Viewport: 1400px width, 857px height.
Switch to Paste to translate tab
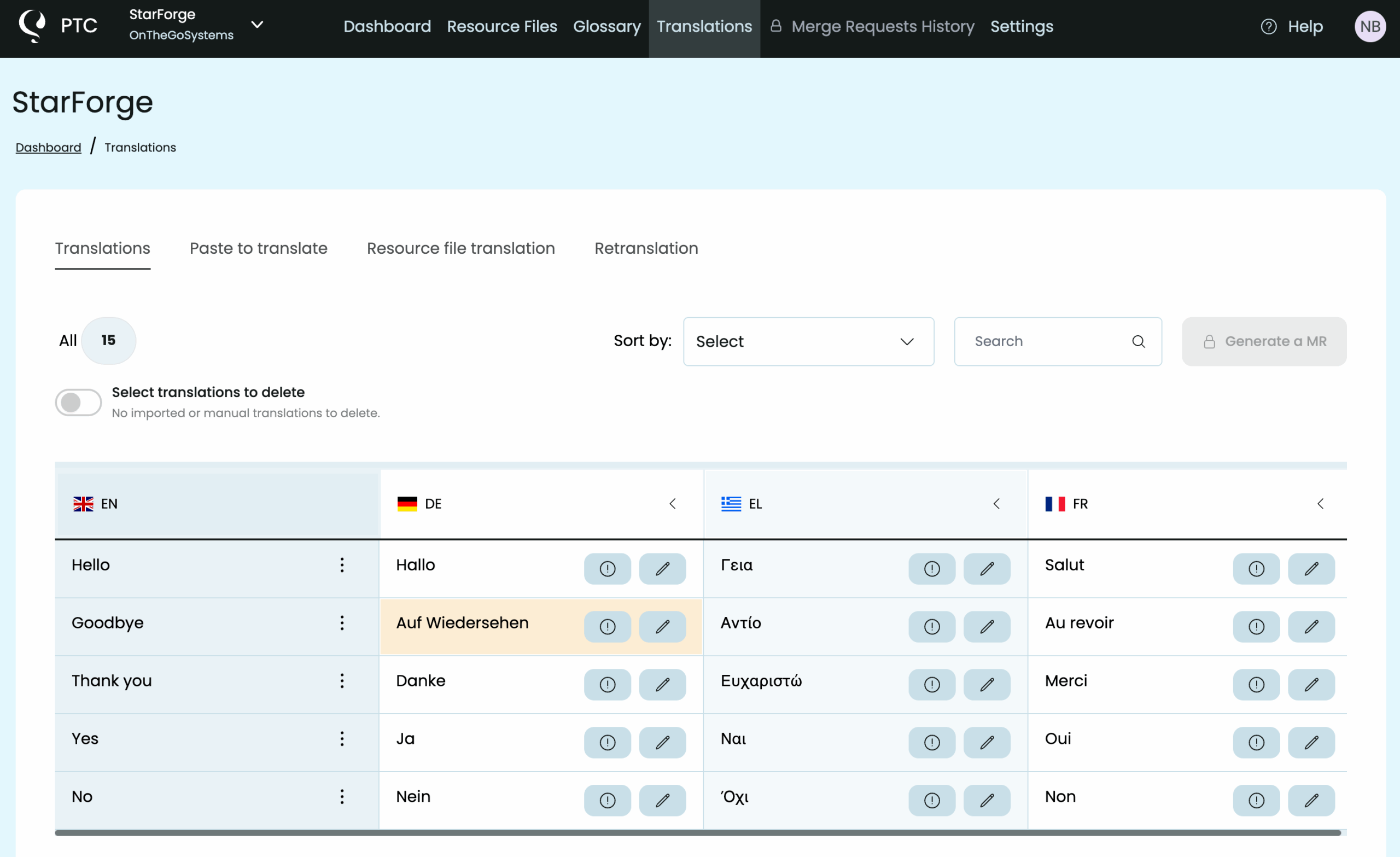click(x=258, y=248)
